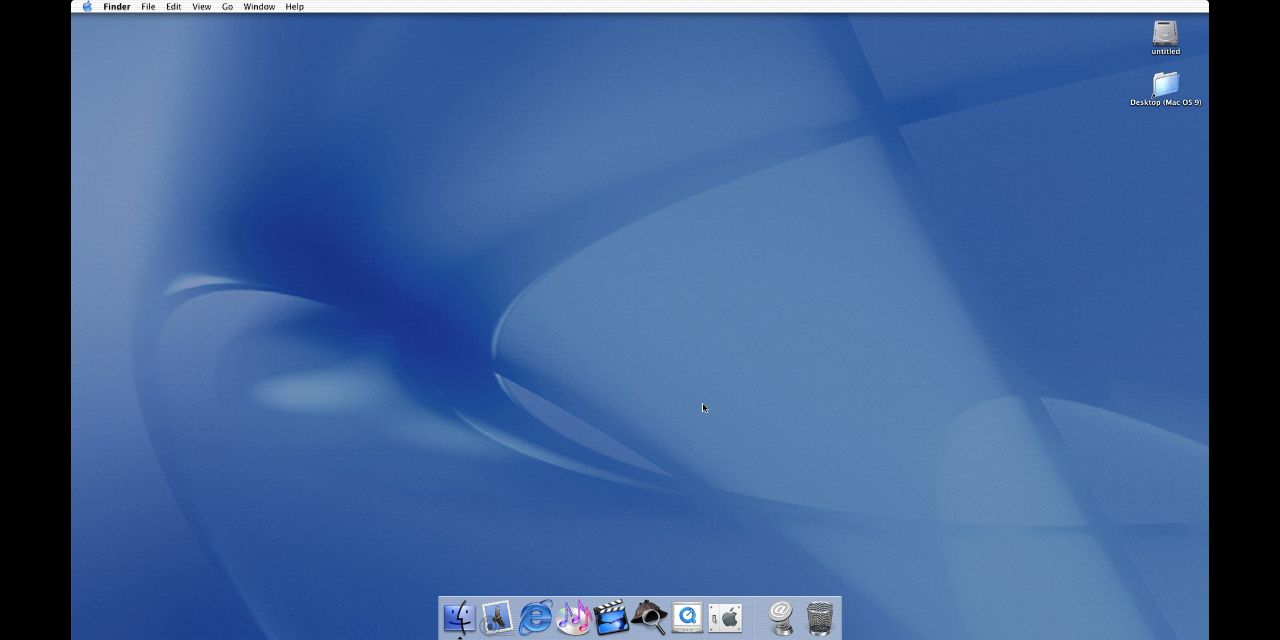Open the Apple menu
The image size is (1280, 640).
(87, 6)
